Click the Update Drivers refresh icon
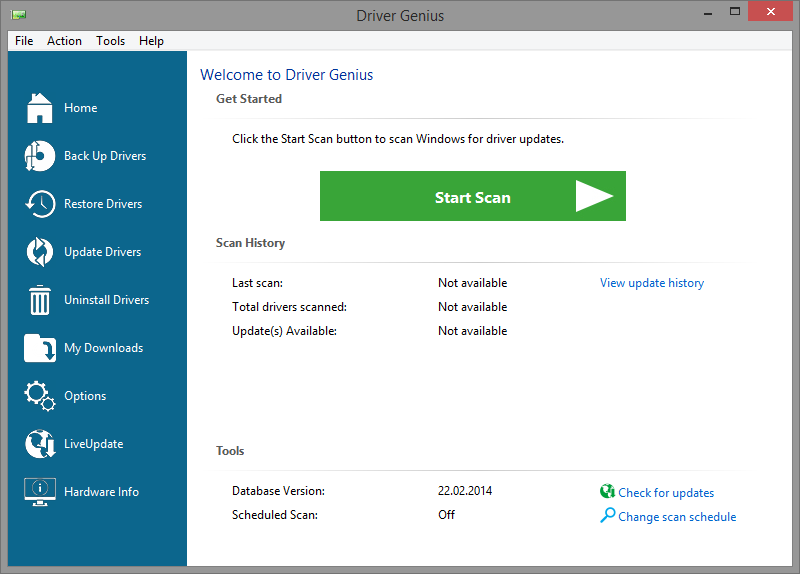 40,252
